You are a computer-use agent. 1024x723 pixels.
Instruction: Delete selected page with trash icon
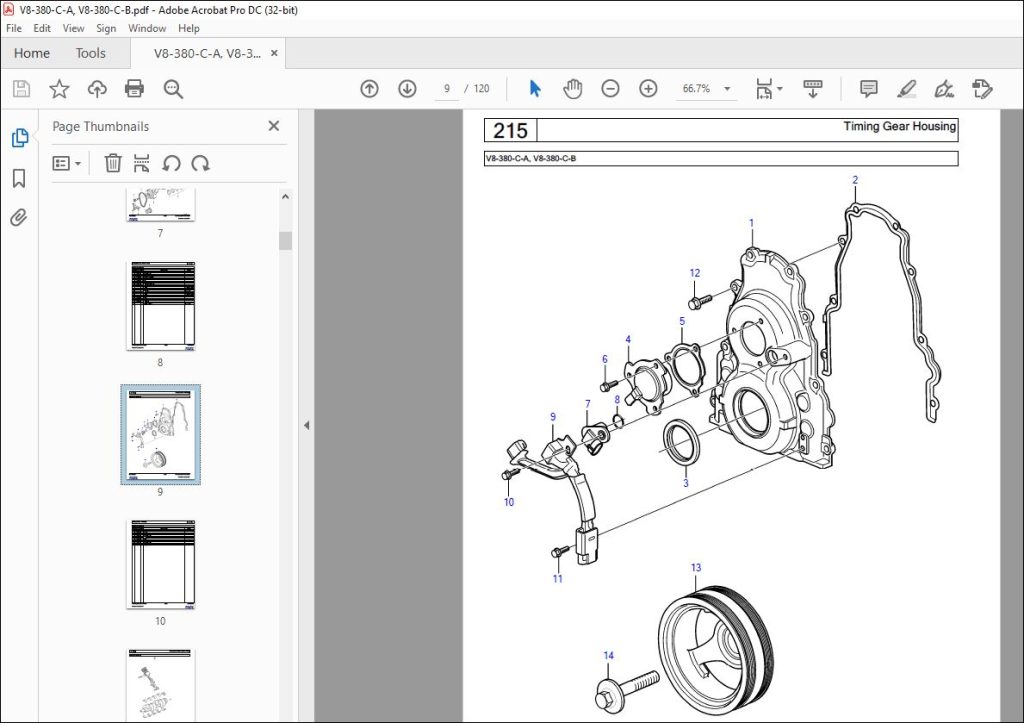tap(113, 163)
